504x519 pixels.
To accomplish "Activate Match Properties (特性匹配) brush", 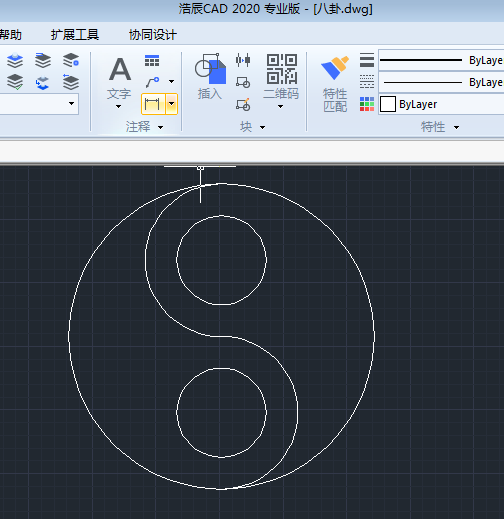I will click(x=335, y=68).
